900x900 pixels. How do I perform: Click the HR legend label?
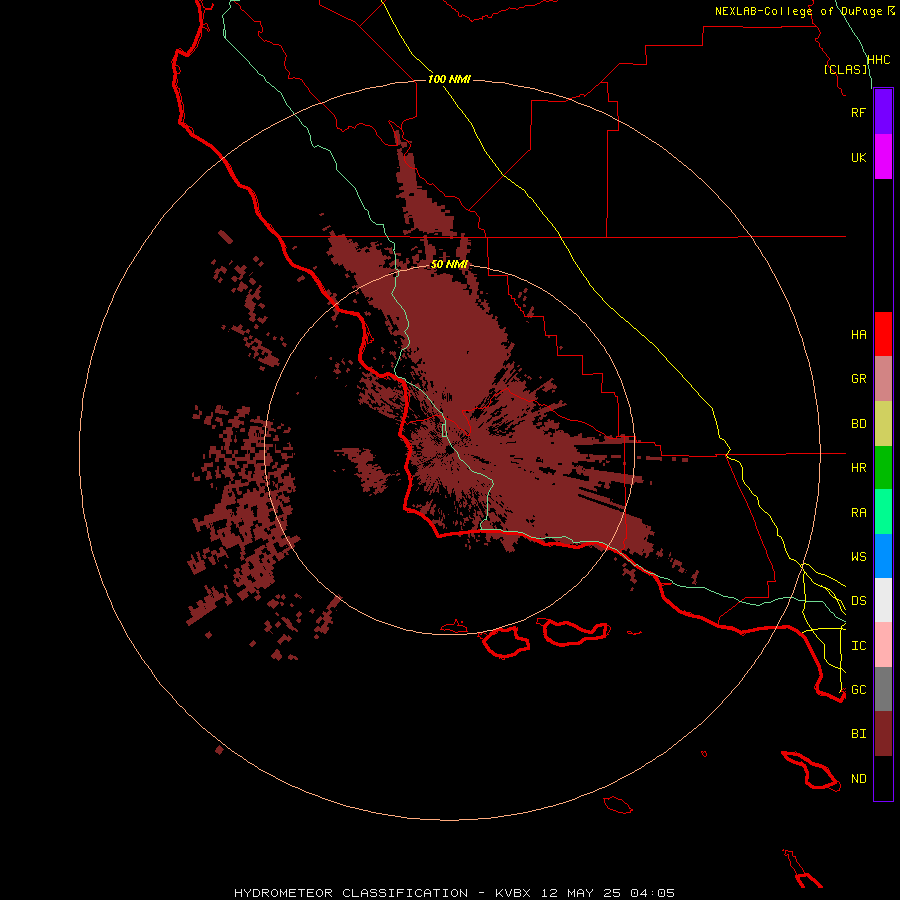pyautogui.click(x=858, y=468)
